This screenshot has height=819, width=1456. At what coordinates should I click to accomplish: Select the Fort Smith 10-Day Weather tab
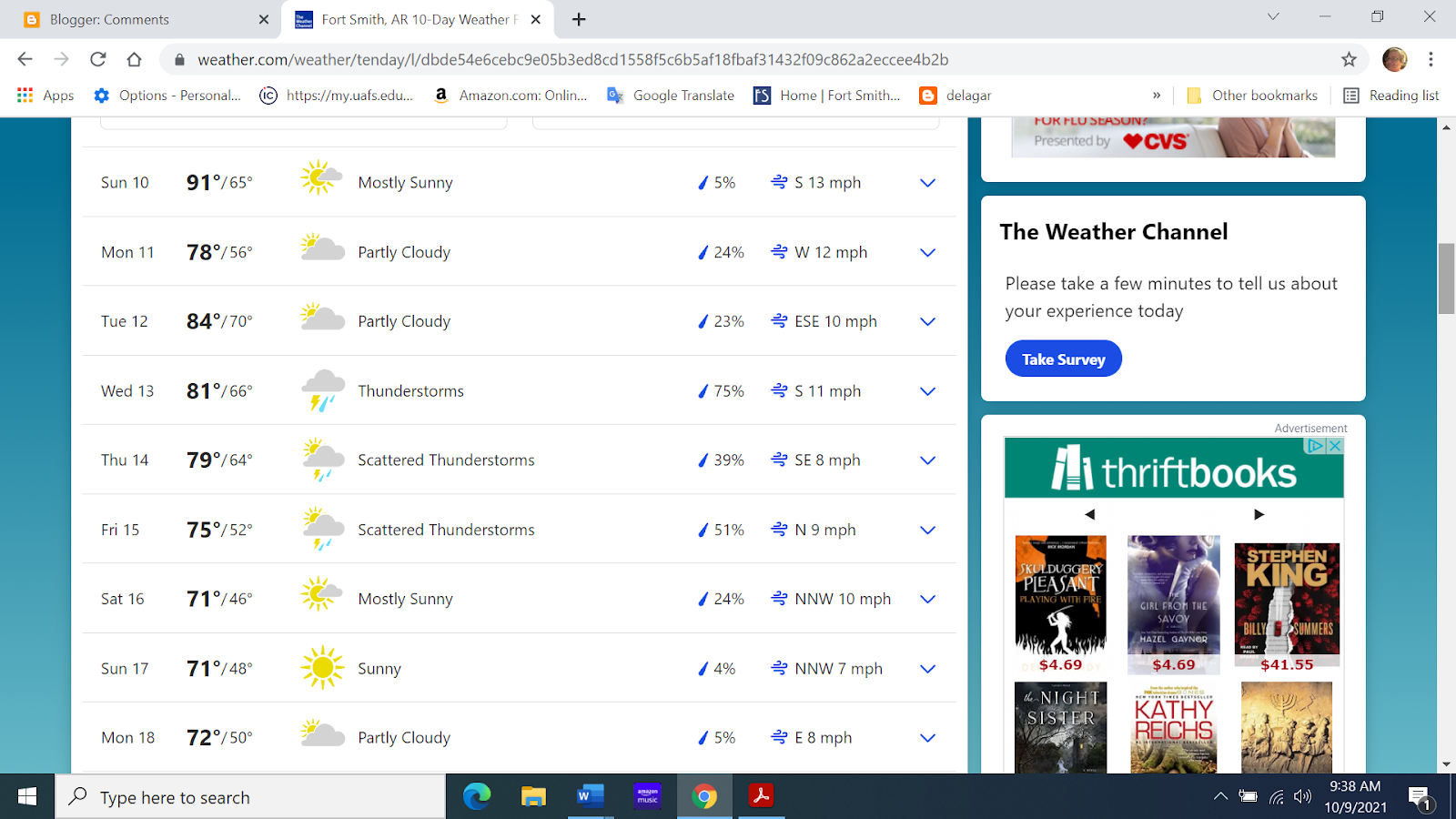click(419, 19)
